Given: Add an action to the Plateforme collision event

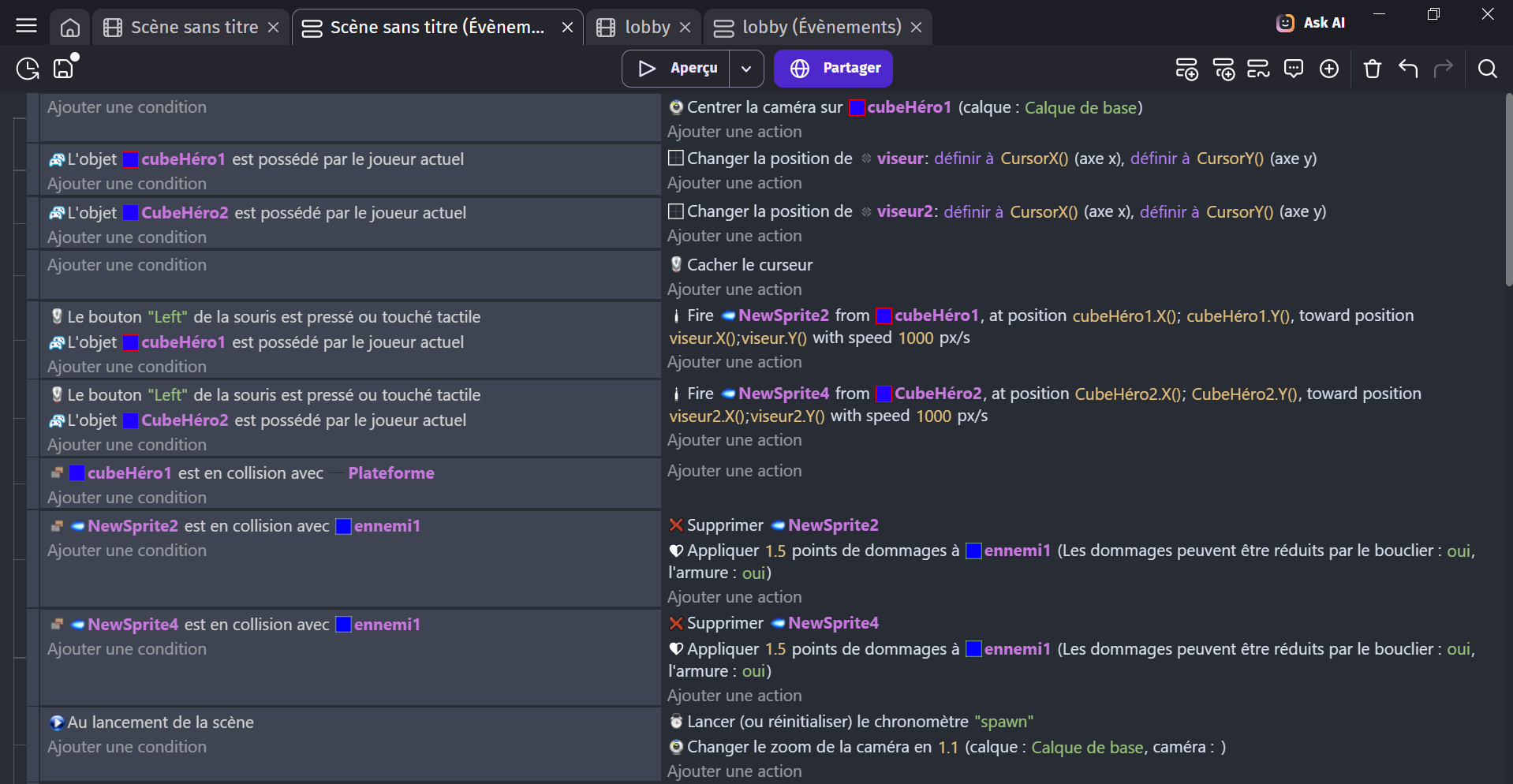Looking at the screenshot, I should click(734, 471).
